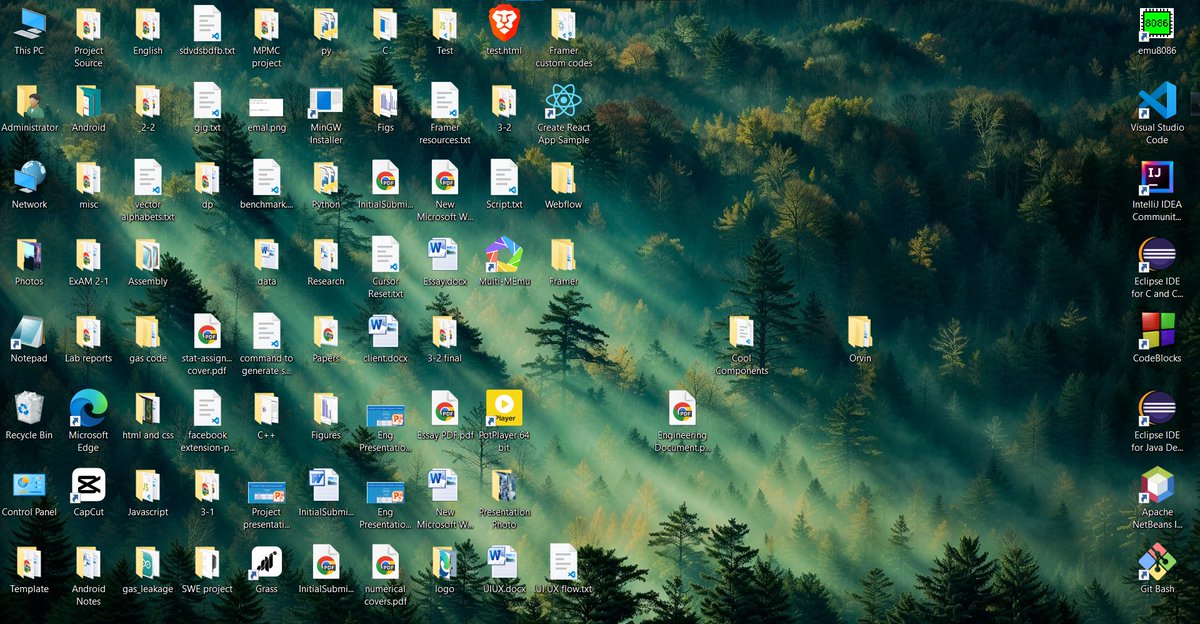Launch IntelliJ IDEA Community shortcut
The image size is (1200, 624).
(1157, 191)
